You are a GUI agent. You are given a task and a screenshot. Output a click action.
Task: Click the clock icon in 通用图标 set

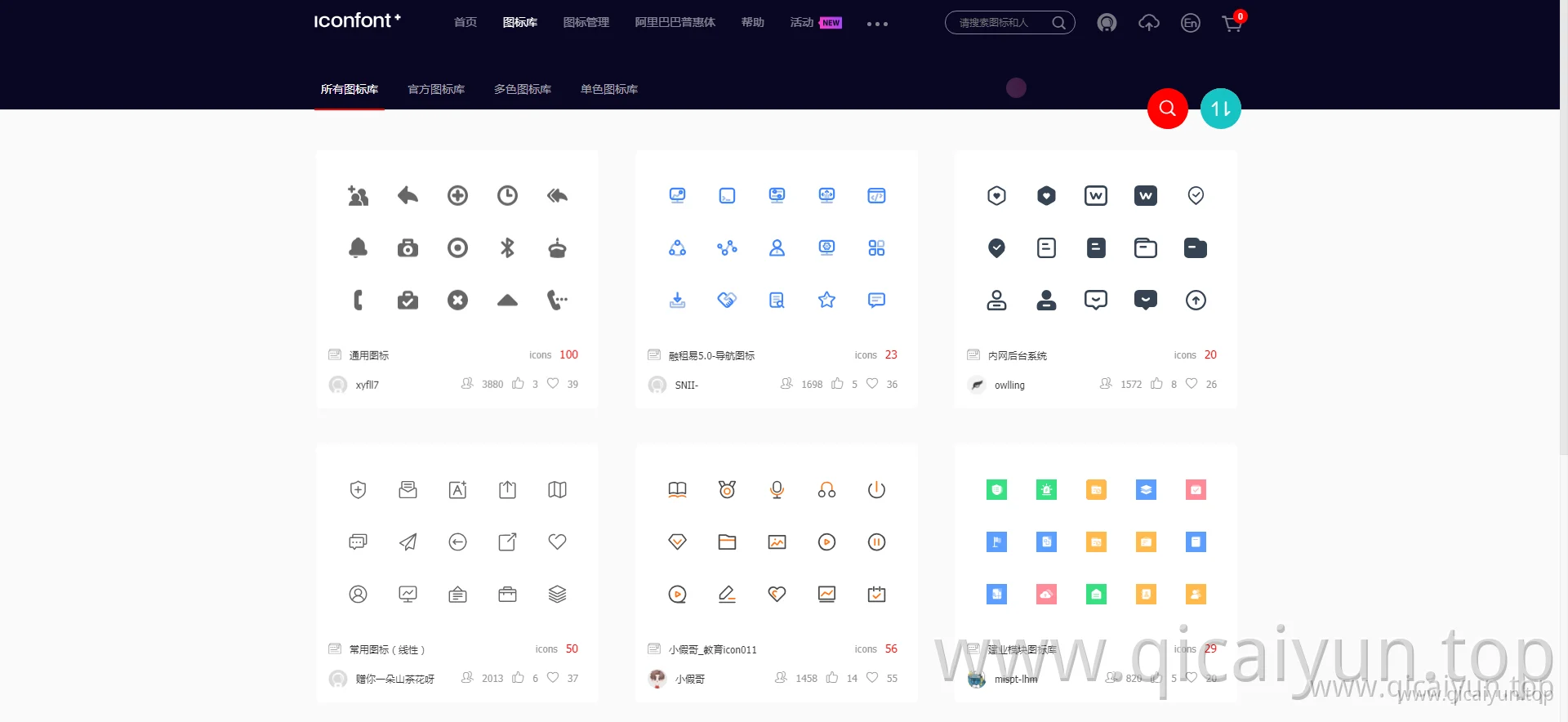(x=507, y=195)
